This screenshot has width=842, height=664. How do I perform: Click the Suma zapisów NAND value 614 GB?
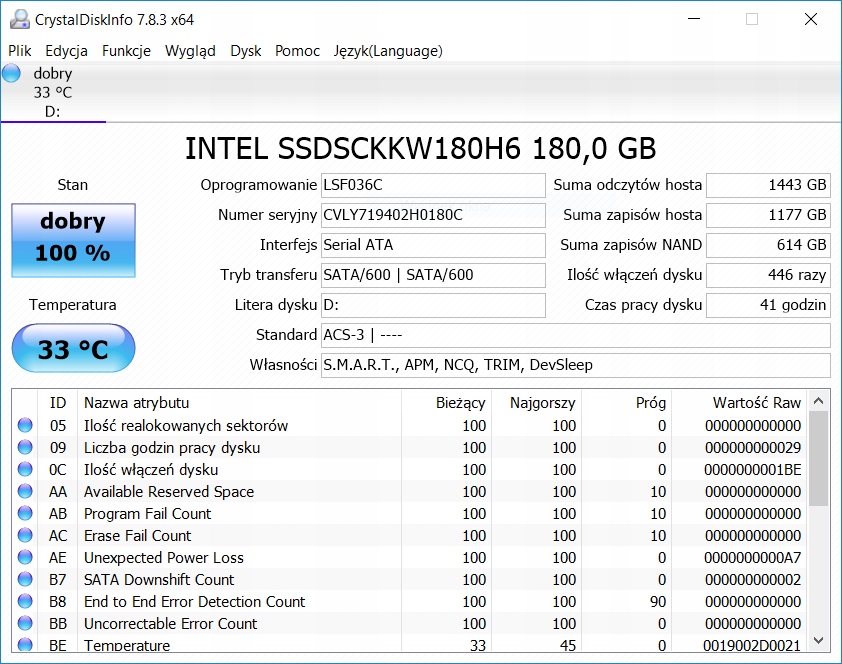(768, 245)
